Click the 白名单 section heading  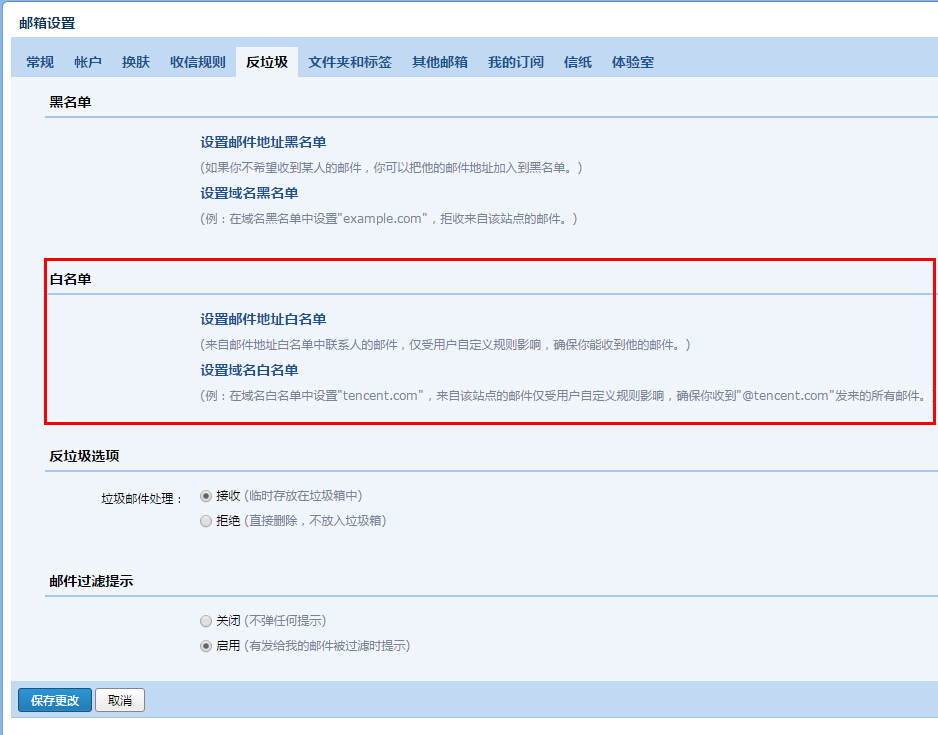(x=70, y=279)
